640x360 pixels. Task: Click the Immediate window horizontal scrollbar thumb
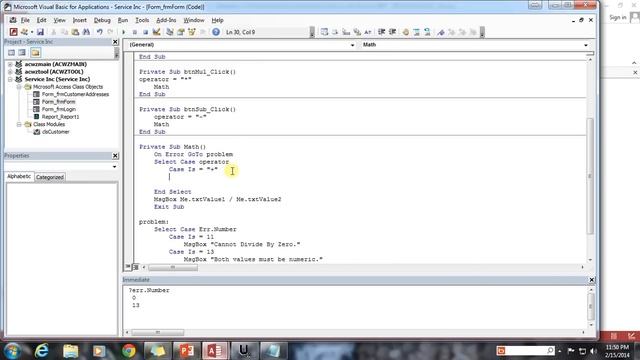[158, 333]
